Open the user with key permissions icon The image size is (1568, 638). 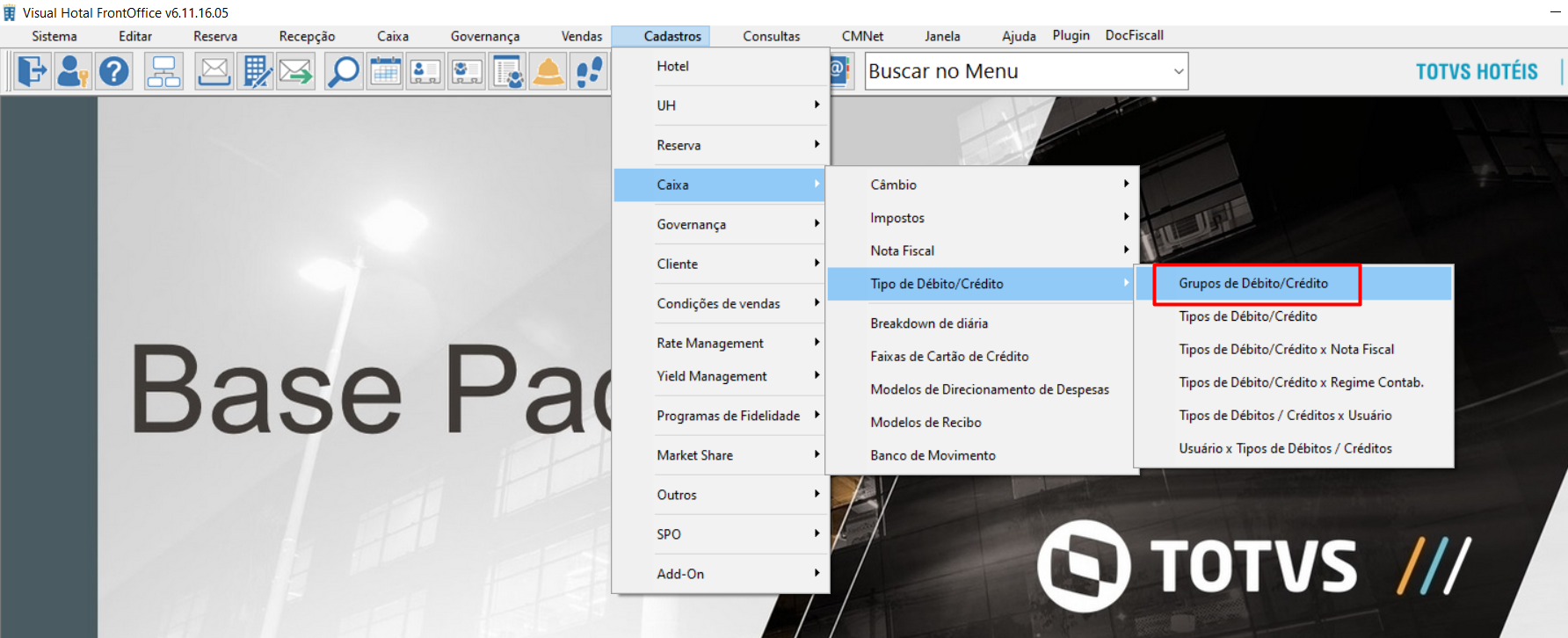click(72, 71)
